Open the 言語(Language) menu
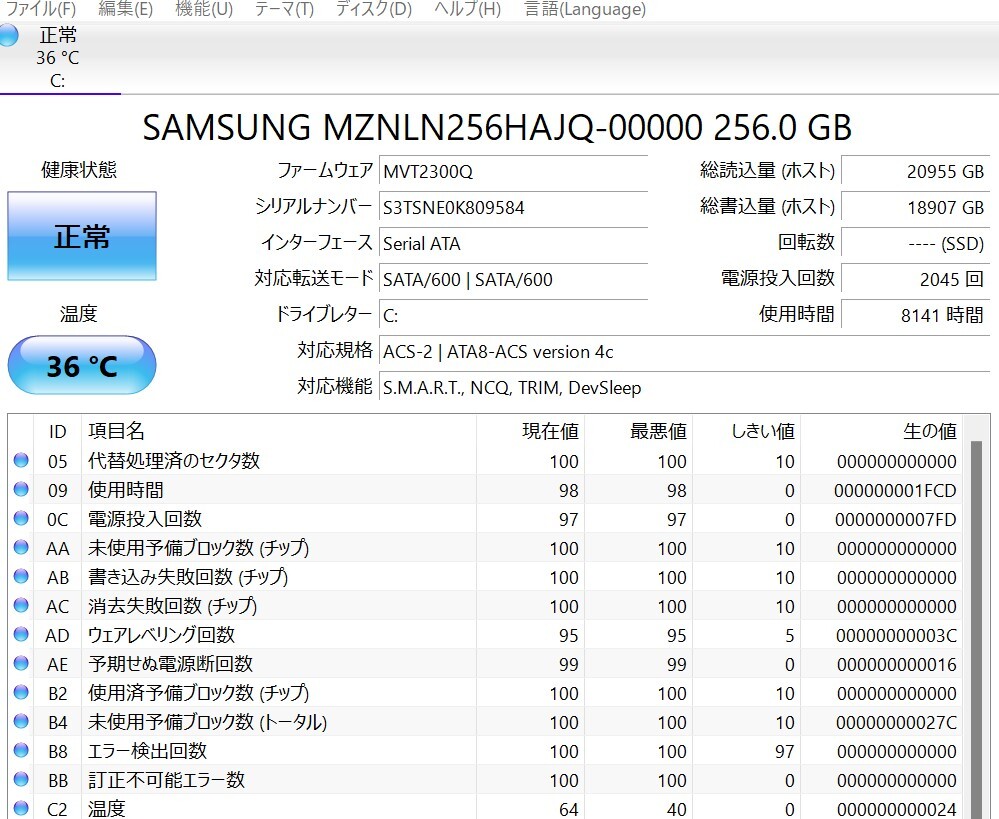 pos(585,9)
